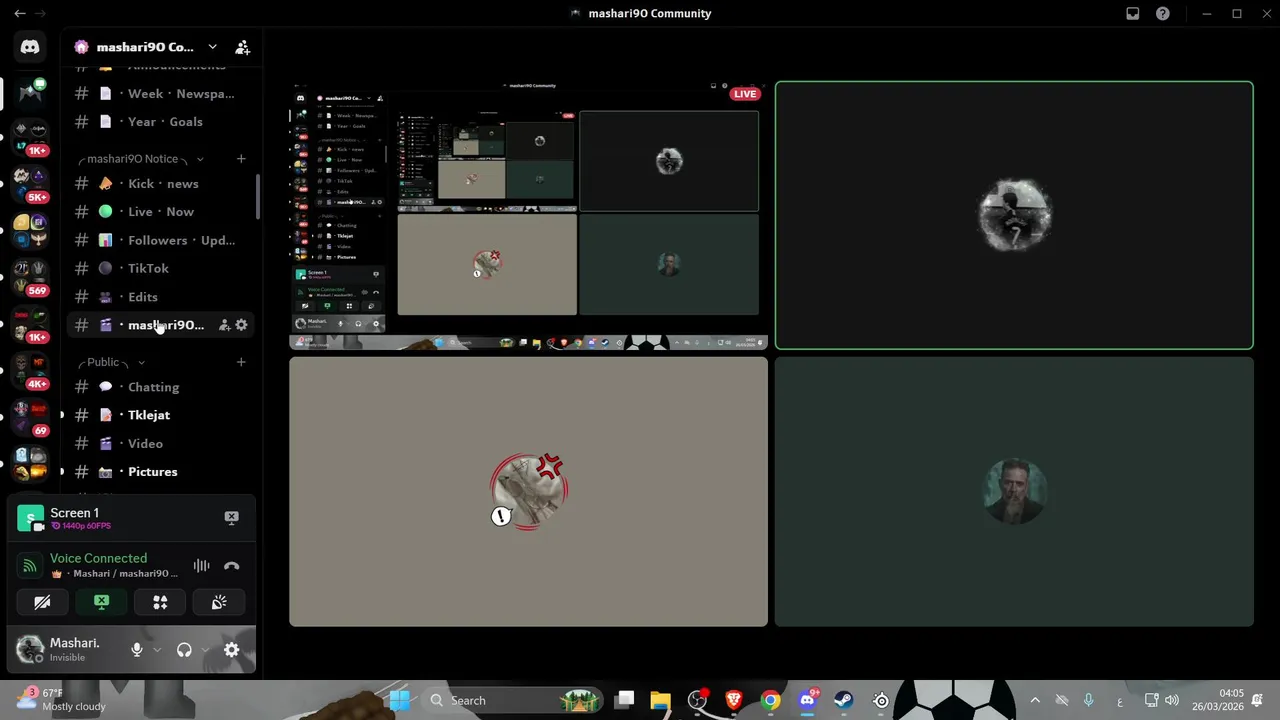Open the Video channel
1280x720 pixels.
[160, 443]
